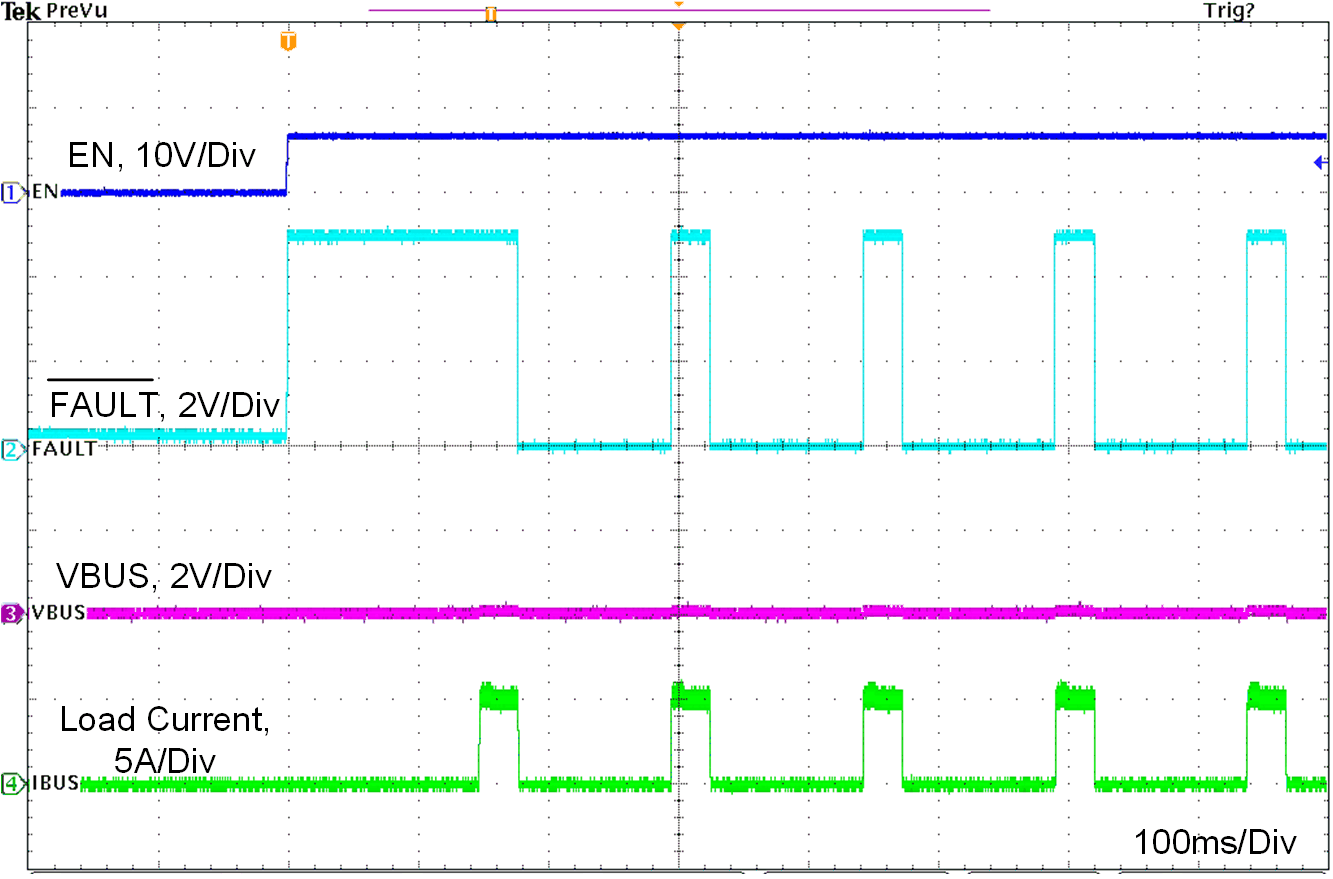1333x879 pixels.
Task: Click the trigger indicator on the zoom bar
Action: click(490, 15)
